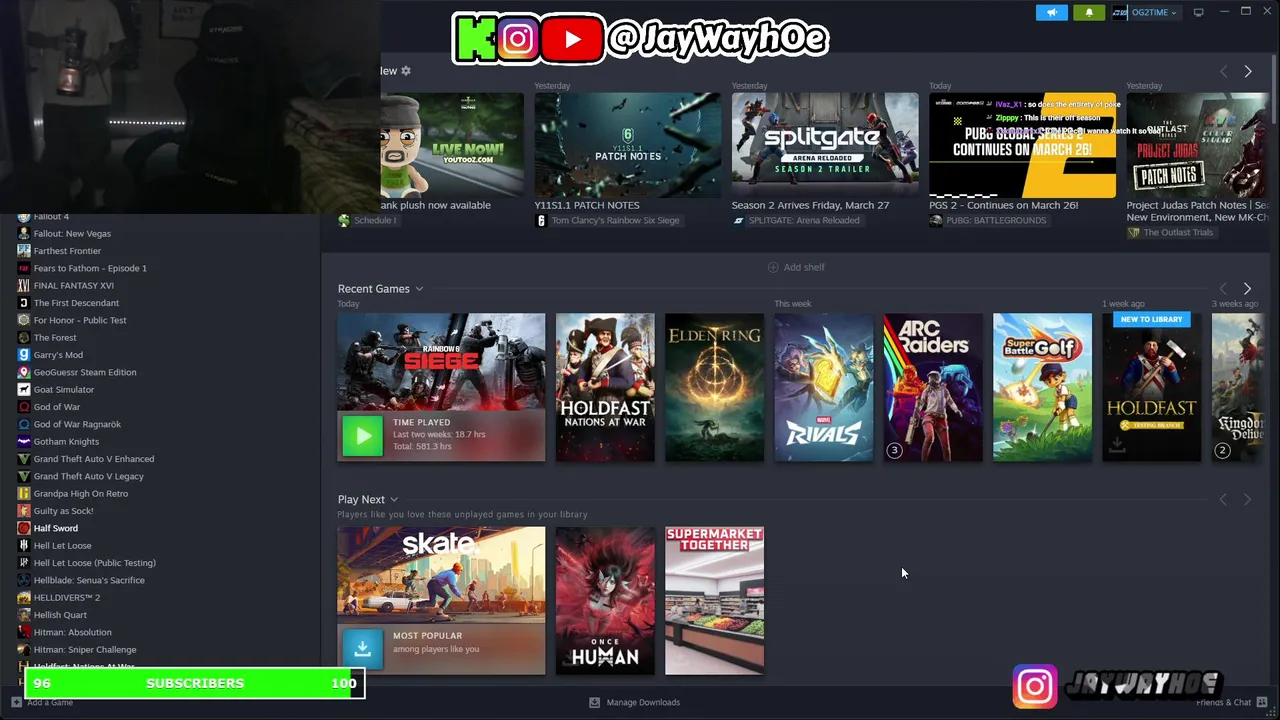Click the Garry's Mod game icon

click(24, 355)
